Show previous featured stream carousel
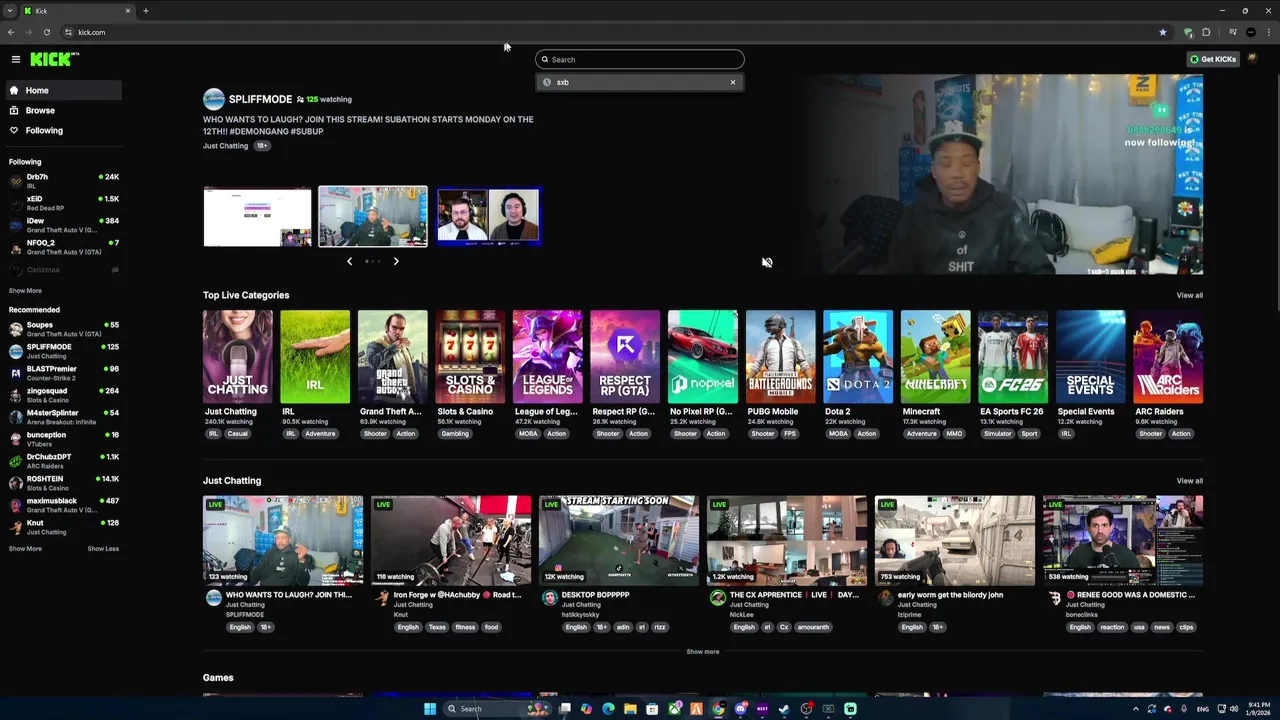 pos(349,261)
